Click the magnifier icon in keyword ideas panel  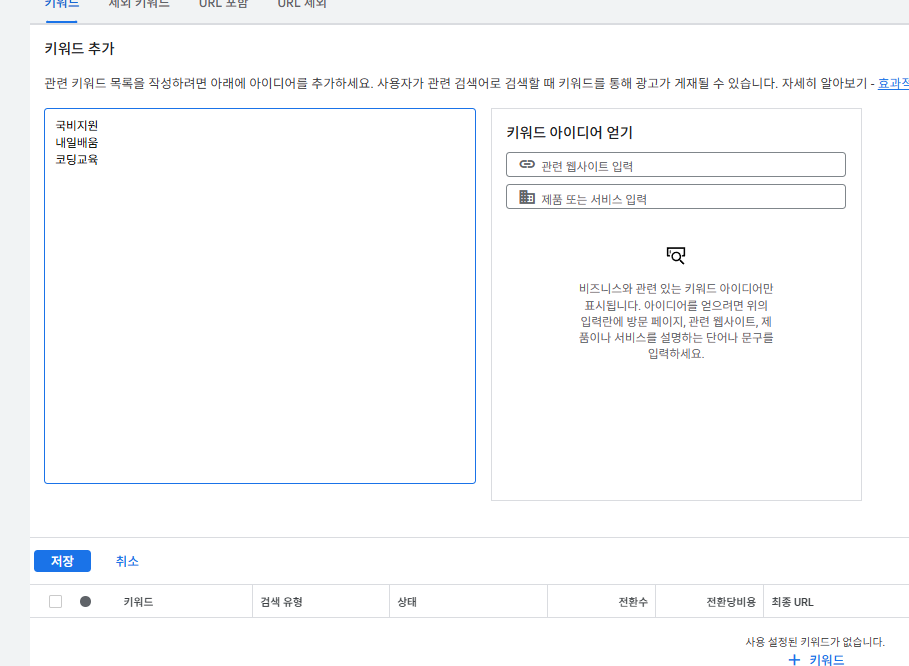tap(676, 255)
